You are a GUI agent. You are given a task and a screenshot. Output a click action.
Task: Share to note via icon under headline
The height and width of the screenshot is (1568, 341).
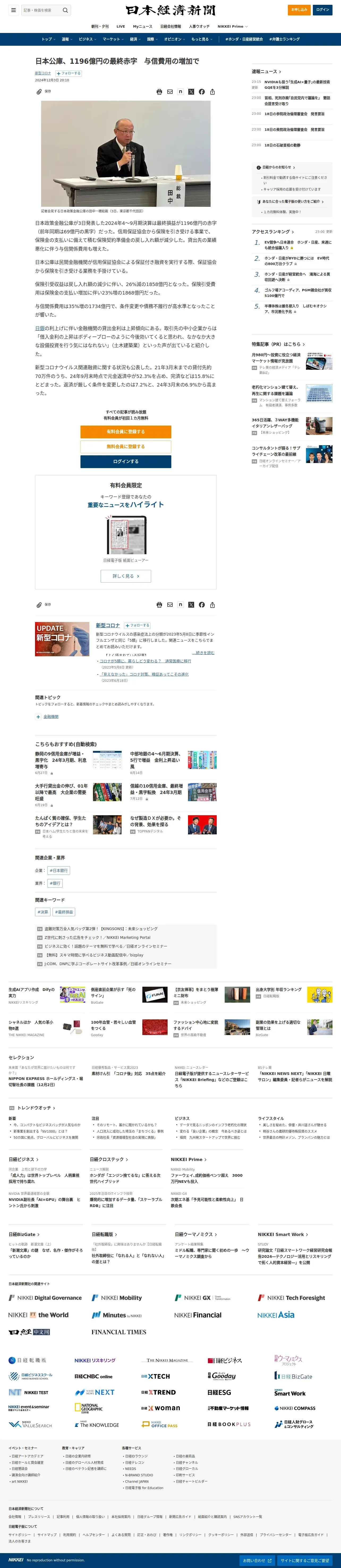click(x=181, y=92)
